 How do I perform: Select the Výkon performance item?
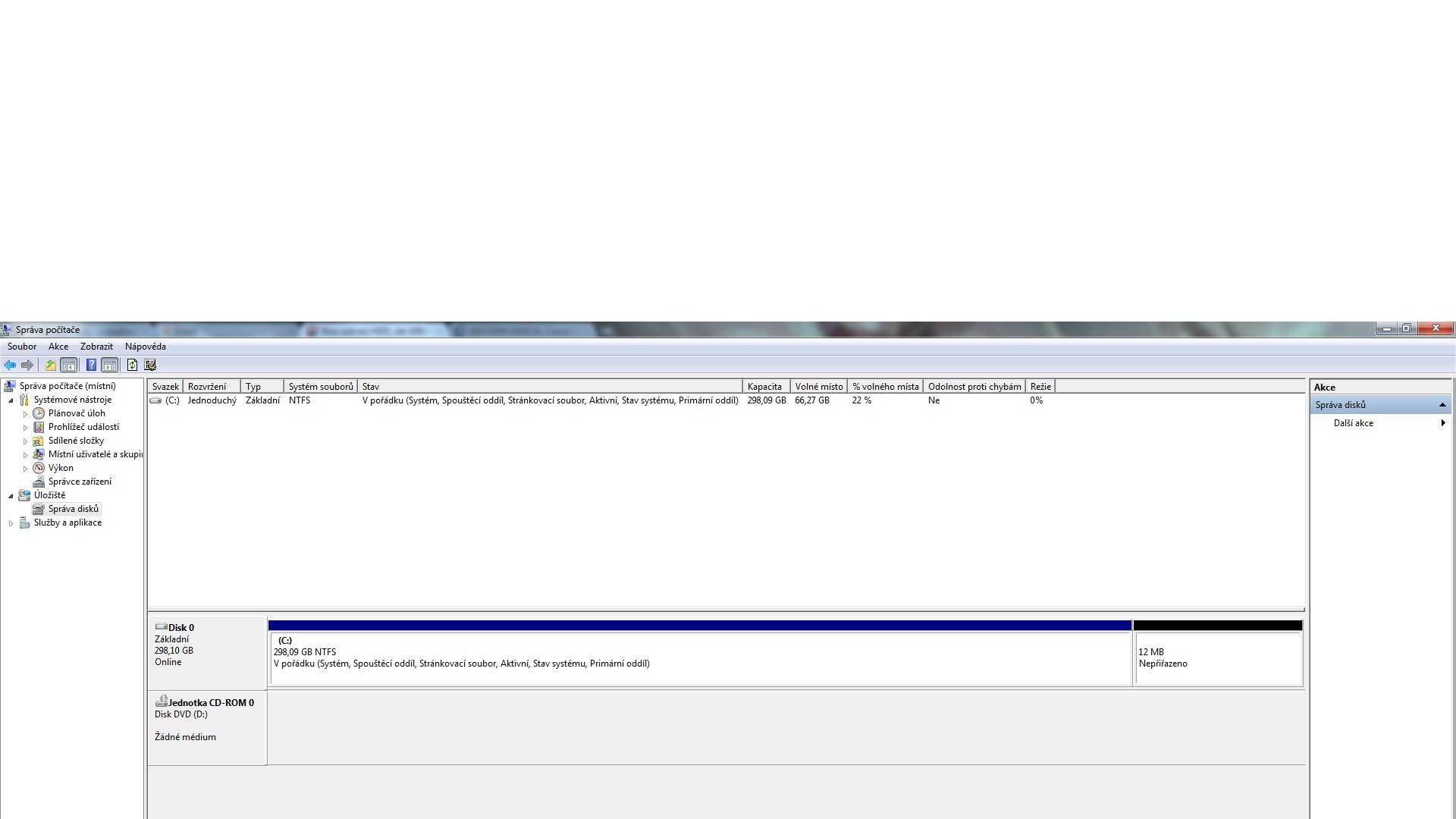tap(61, 468)
